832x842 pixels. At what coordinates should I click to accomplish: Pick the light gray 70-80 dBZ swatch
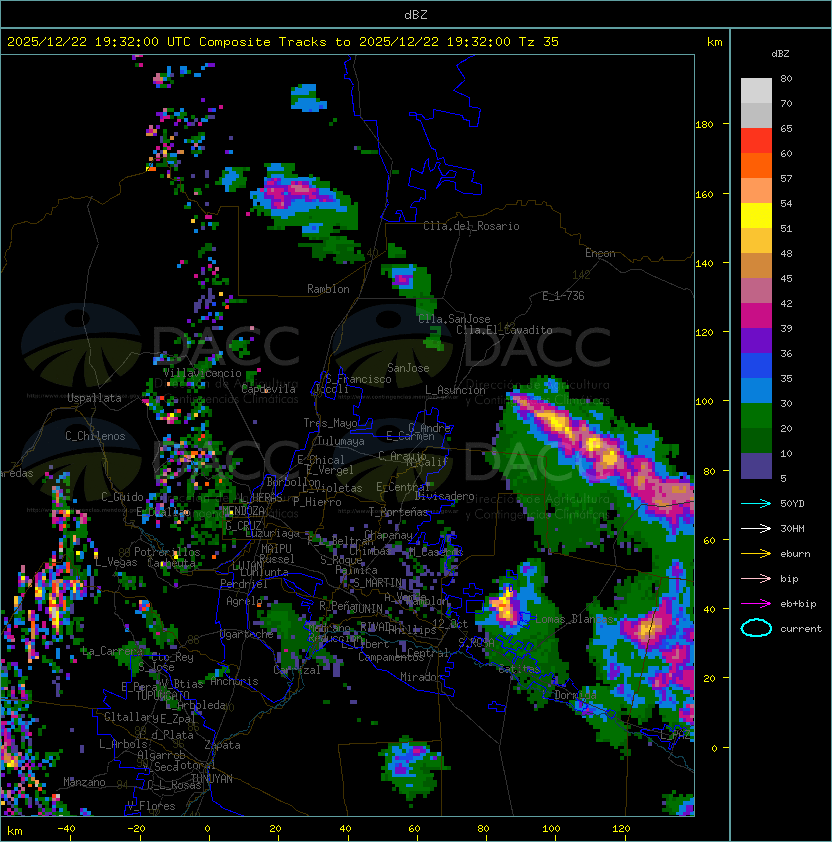756,90
